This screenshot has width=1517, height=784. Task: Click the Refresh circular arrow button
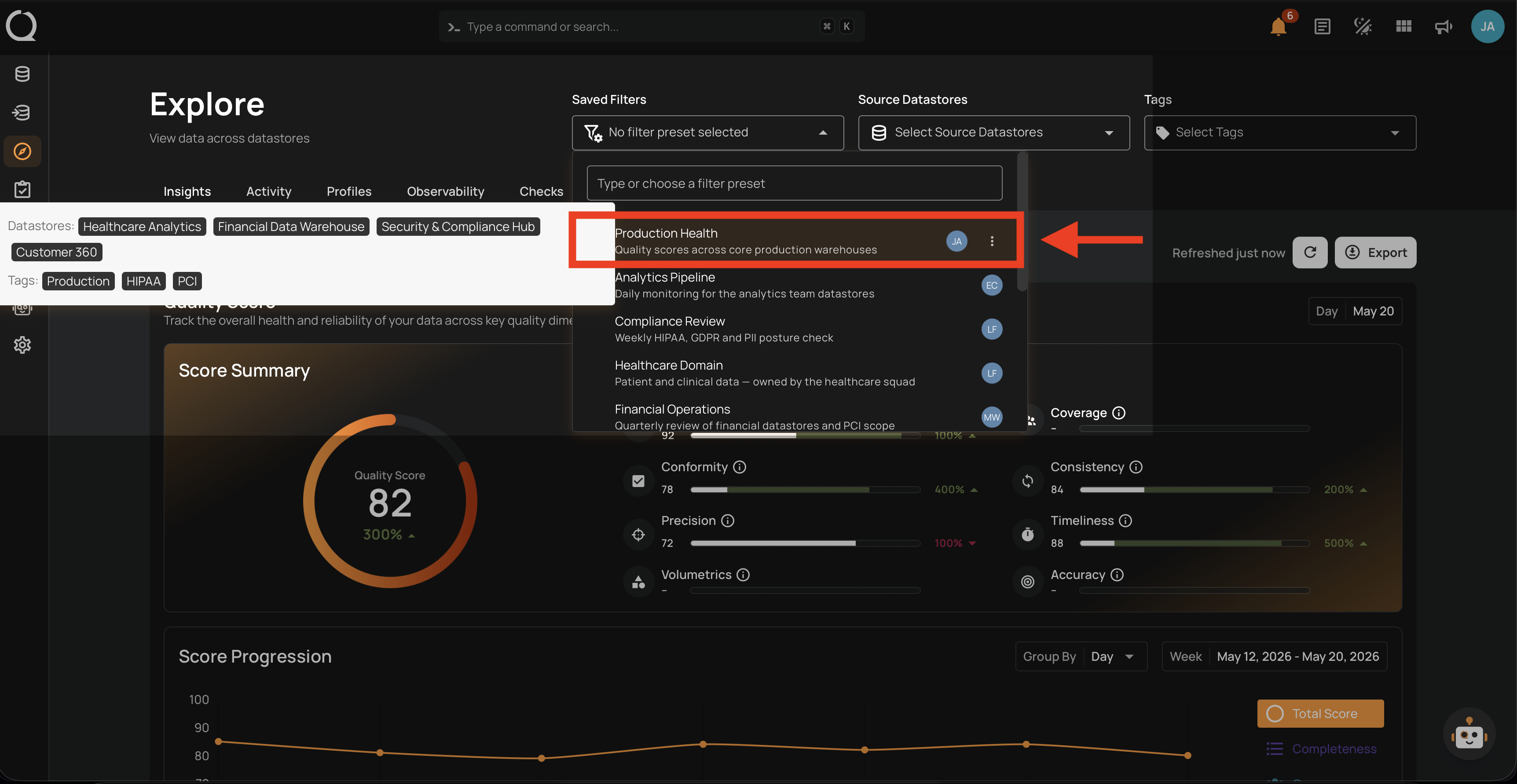tap(1310, 253)
